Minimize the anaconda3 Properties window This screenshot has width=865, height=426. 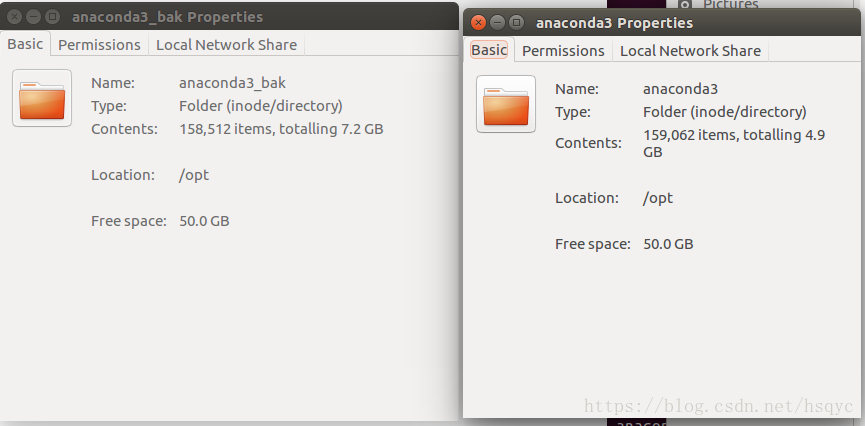(x=498, y=23)
